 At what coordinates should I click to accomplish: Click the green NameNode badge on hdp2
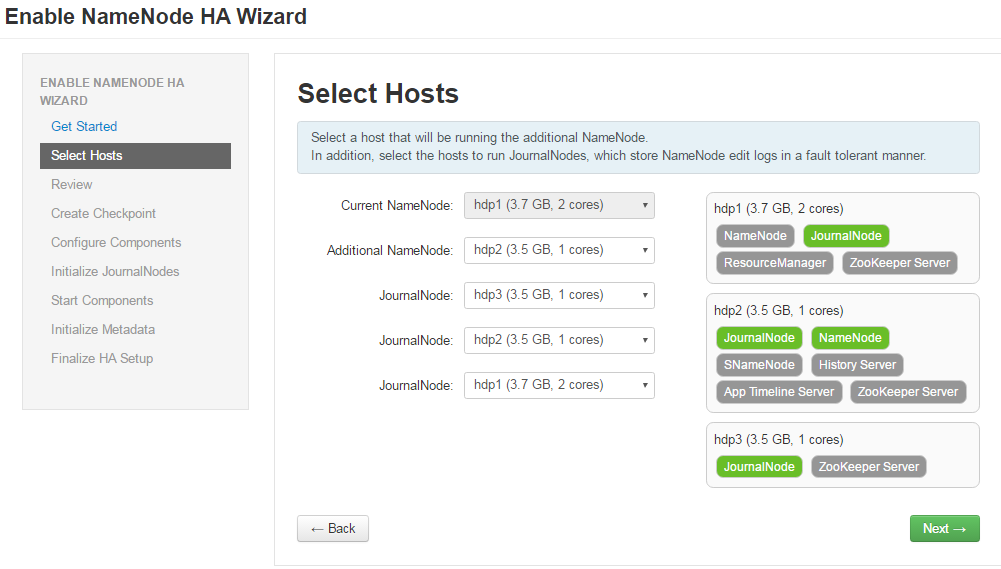tap(850, 338)
